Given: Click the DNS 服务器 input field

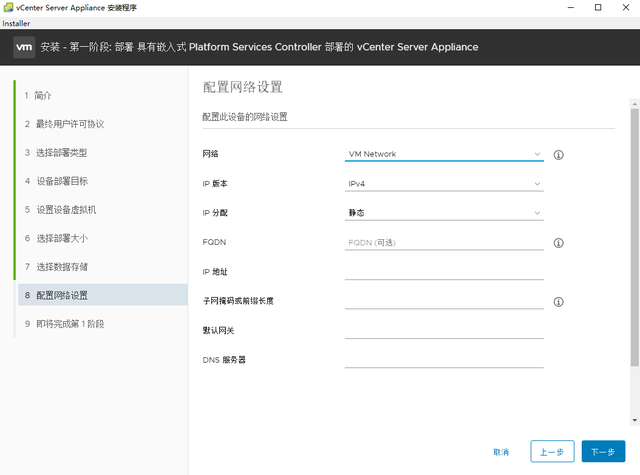Looking at the screenshot, I should 444,360.
